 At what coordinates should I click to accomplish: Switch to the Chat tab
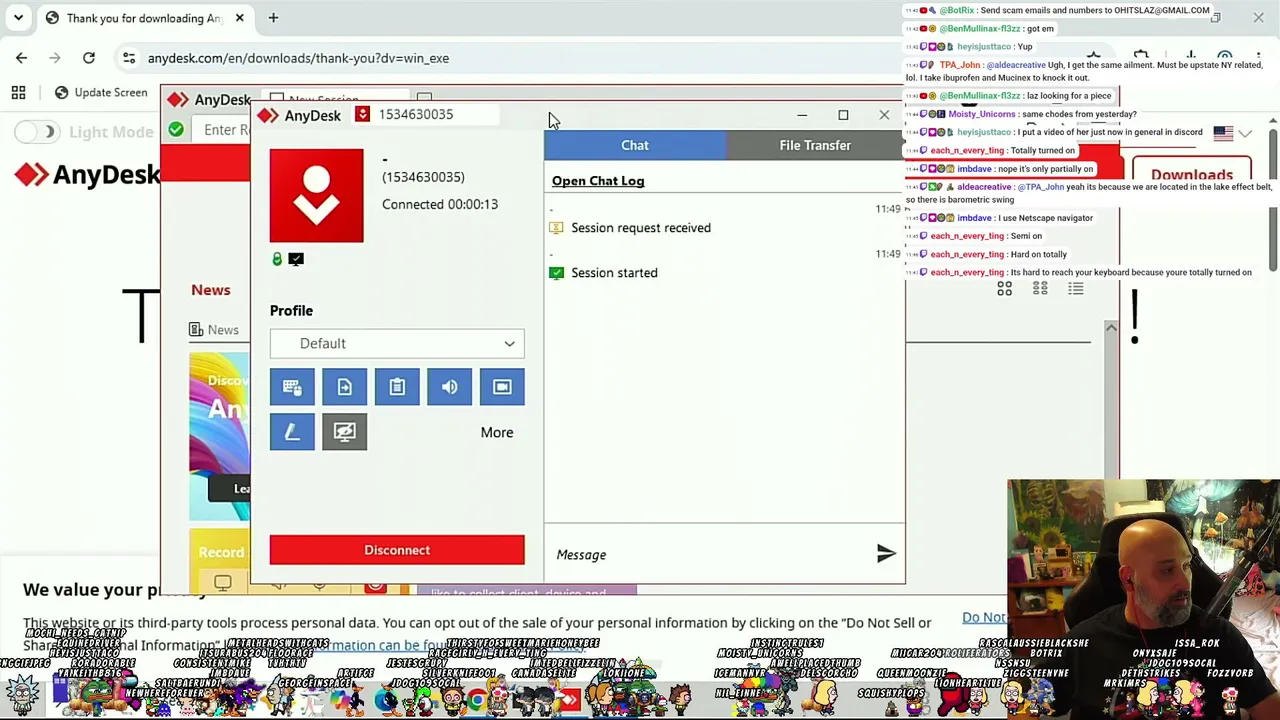pos(635,145)
